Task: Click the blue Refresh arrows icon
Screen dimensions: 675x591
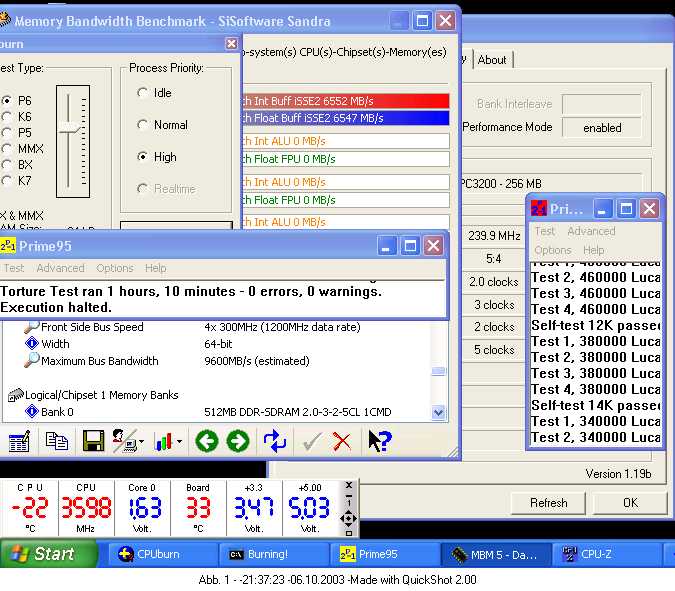Action: coord(275,441)
